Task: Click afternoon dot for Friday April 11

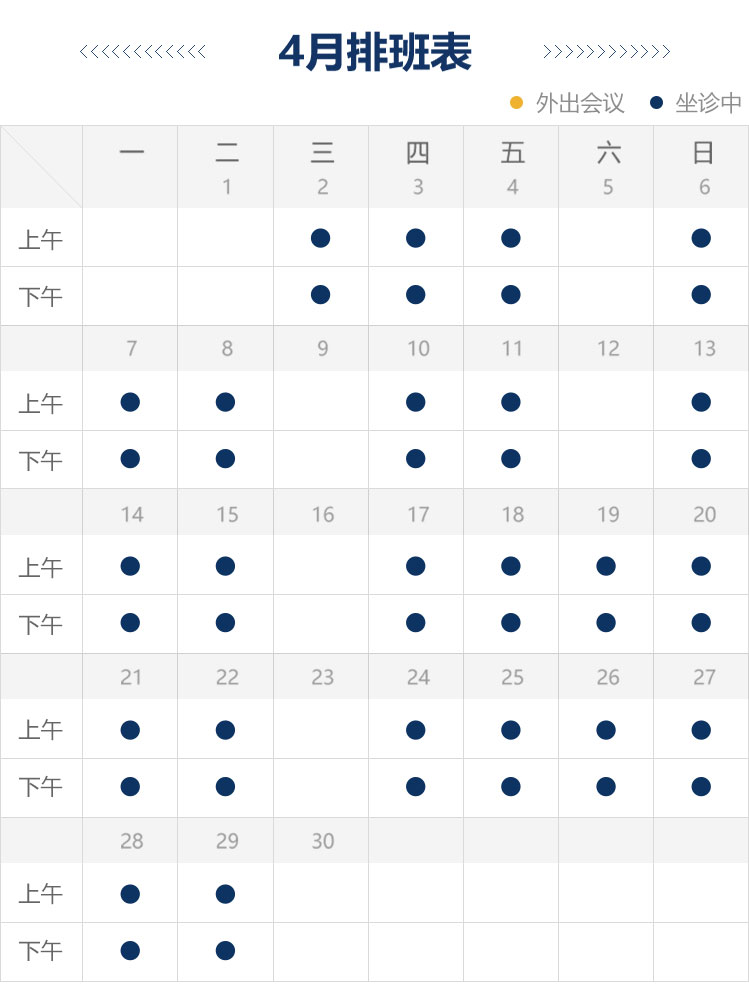Action: (511, 459)
